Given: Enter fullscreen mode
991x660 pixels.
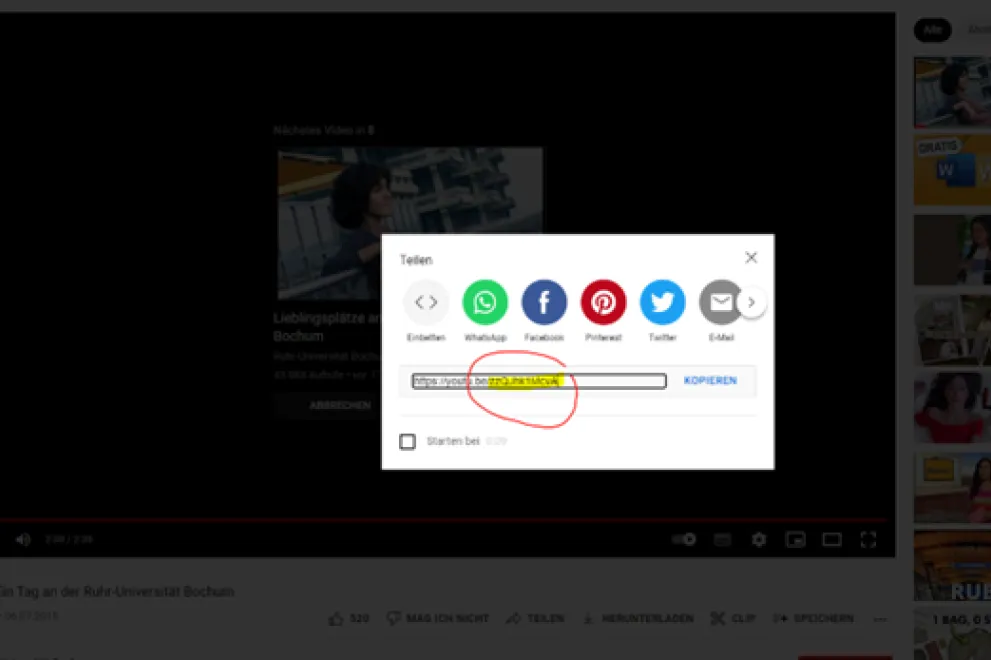Looking at the screenshot, I should coord(868,539).
